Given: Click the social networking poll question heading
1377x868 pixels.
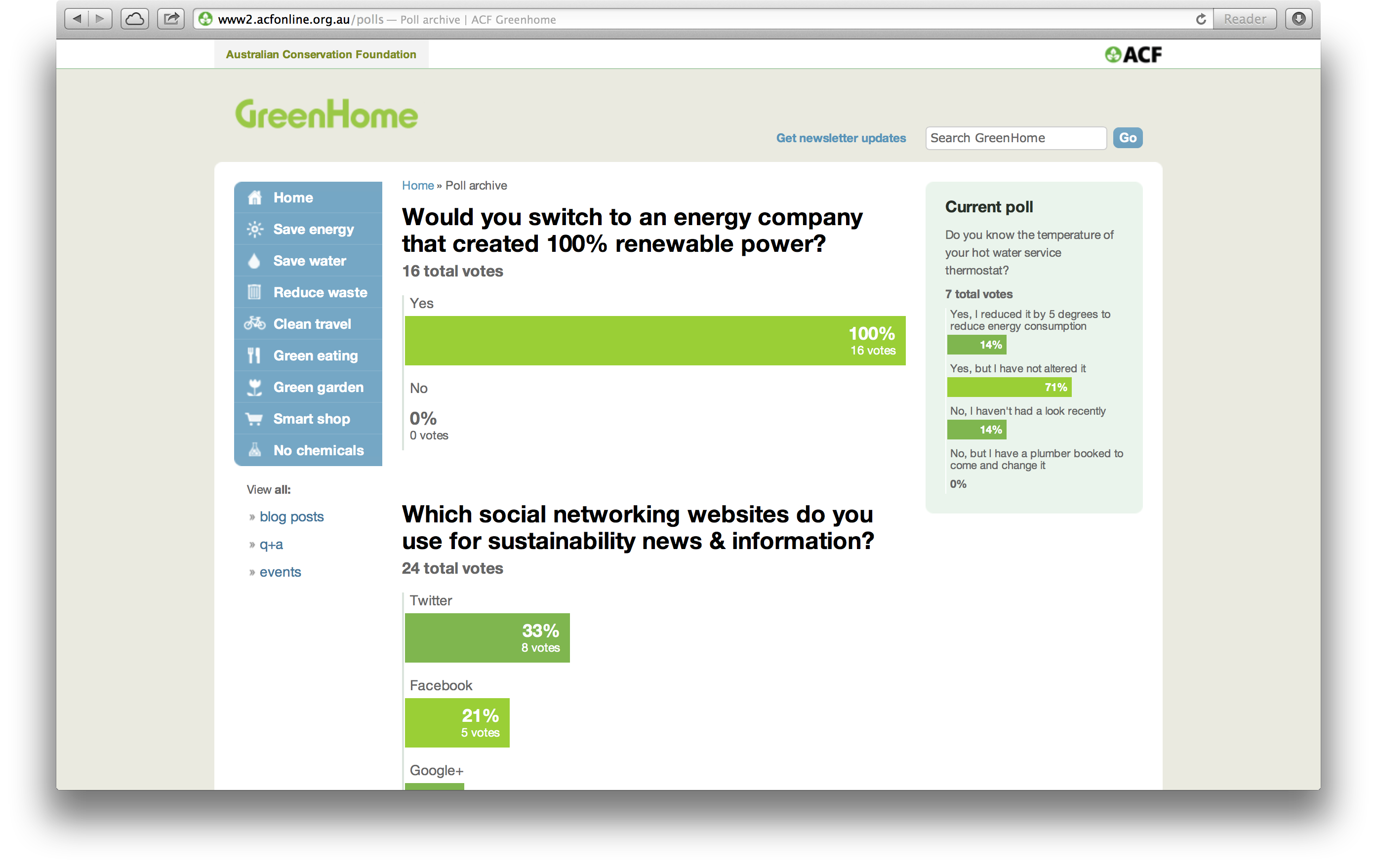Looking at the screenshot, I should (x=638, y=527).
